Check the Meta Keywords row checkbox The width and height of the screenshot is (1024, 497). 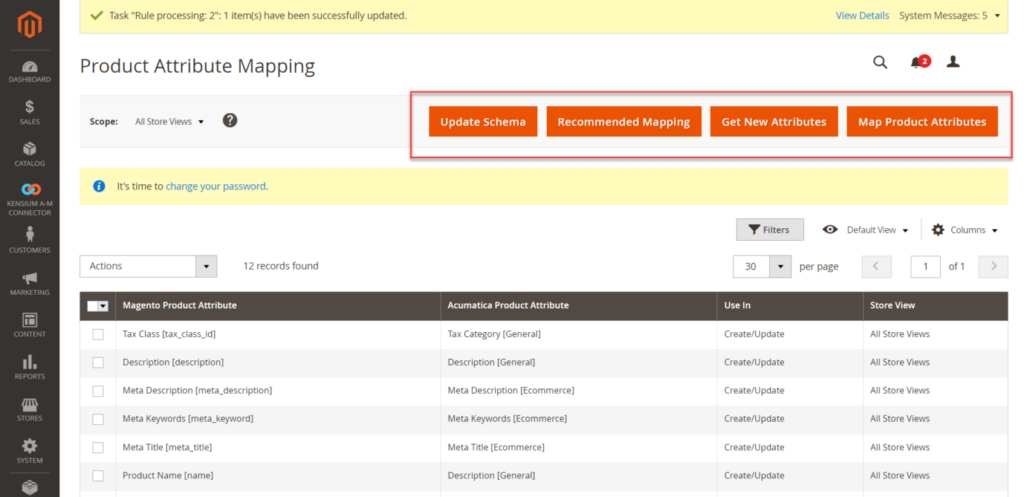pos(98,419)
